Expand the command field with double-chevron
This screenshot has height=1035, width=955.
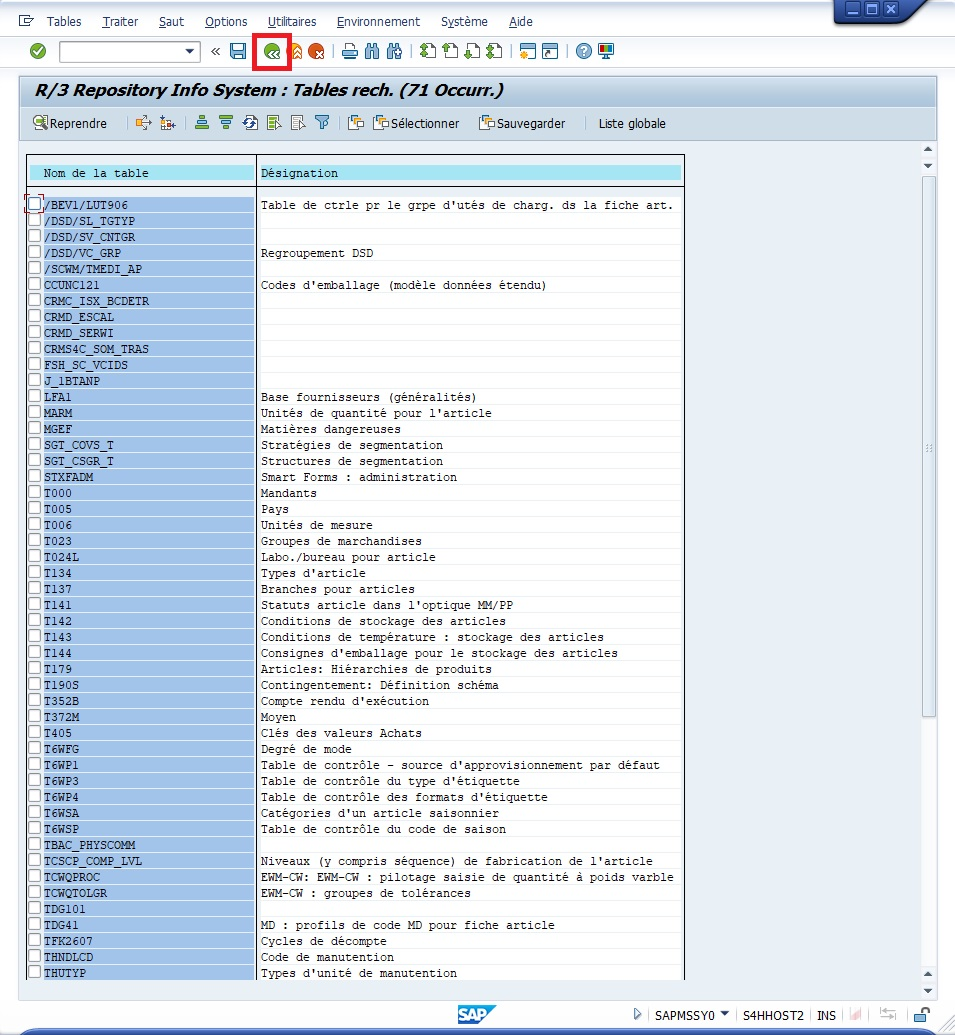point(215,51)
